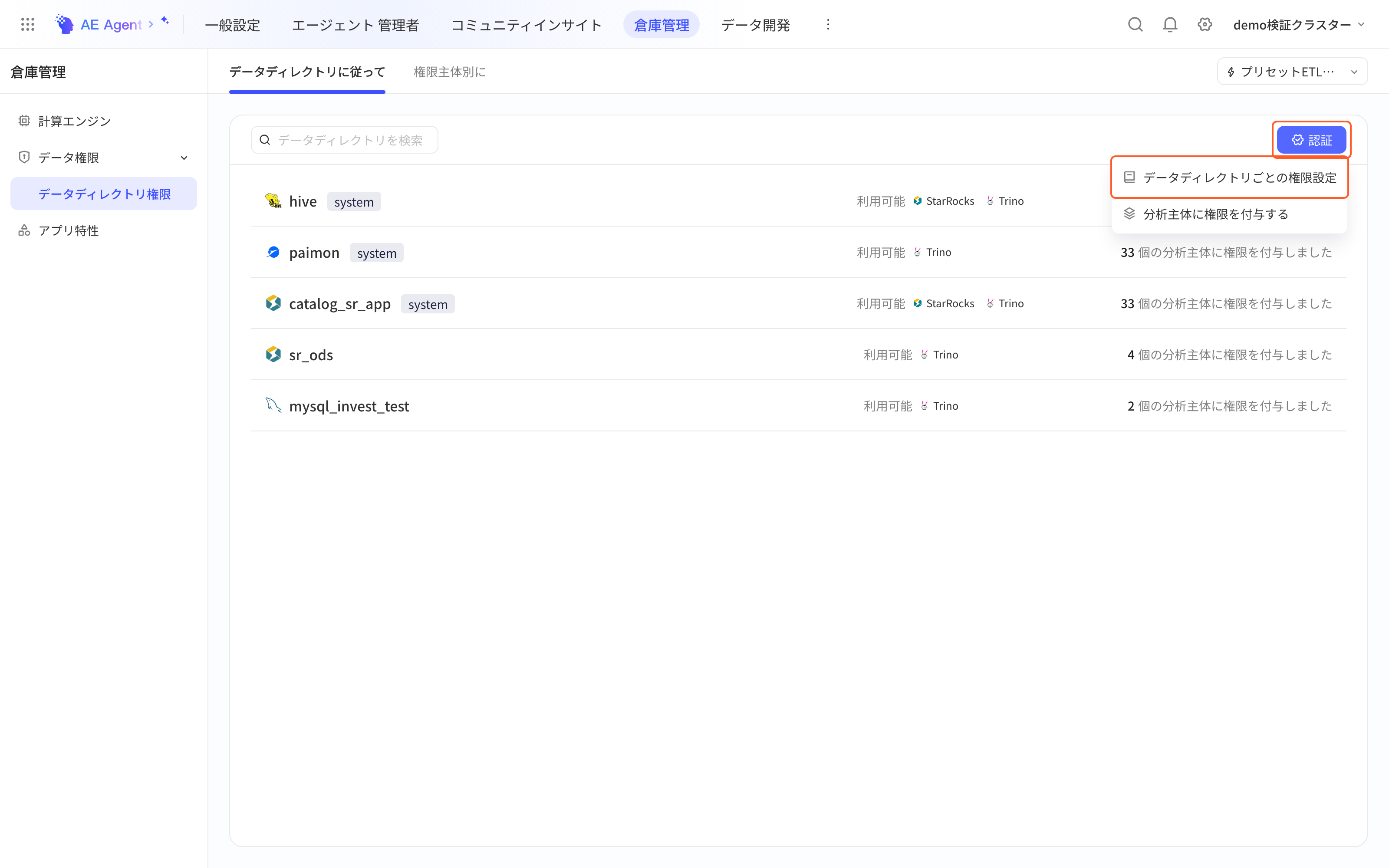Click sr_ods row's 4 granted subjects text
Image resolution: width=1389 pixels, height=868 pixels.
[1229, 354]
